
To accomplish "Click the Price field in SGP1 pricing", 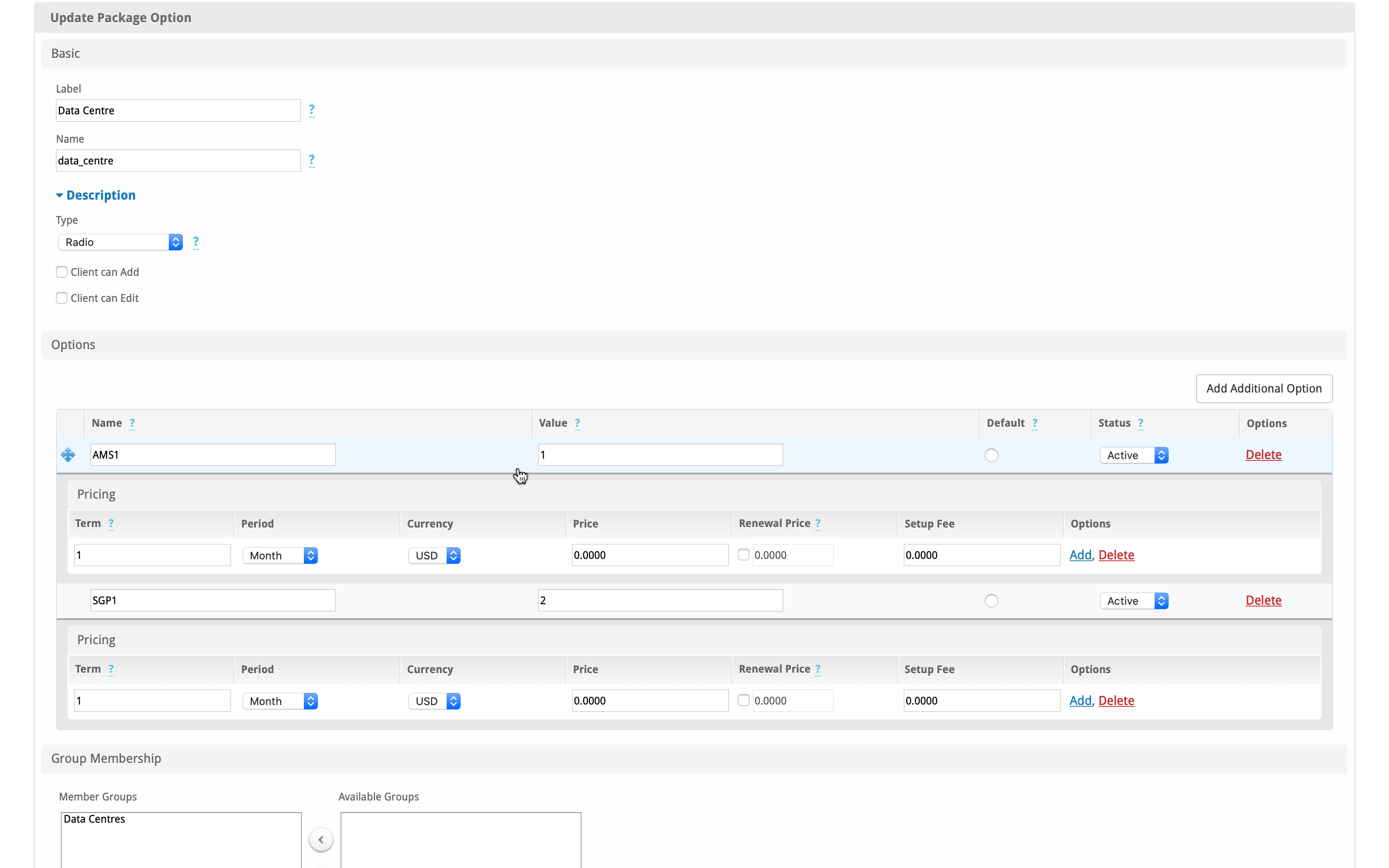I will (650, 701).
